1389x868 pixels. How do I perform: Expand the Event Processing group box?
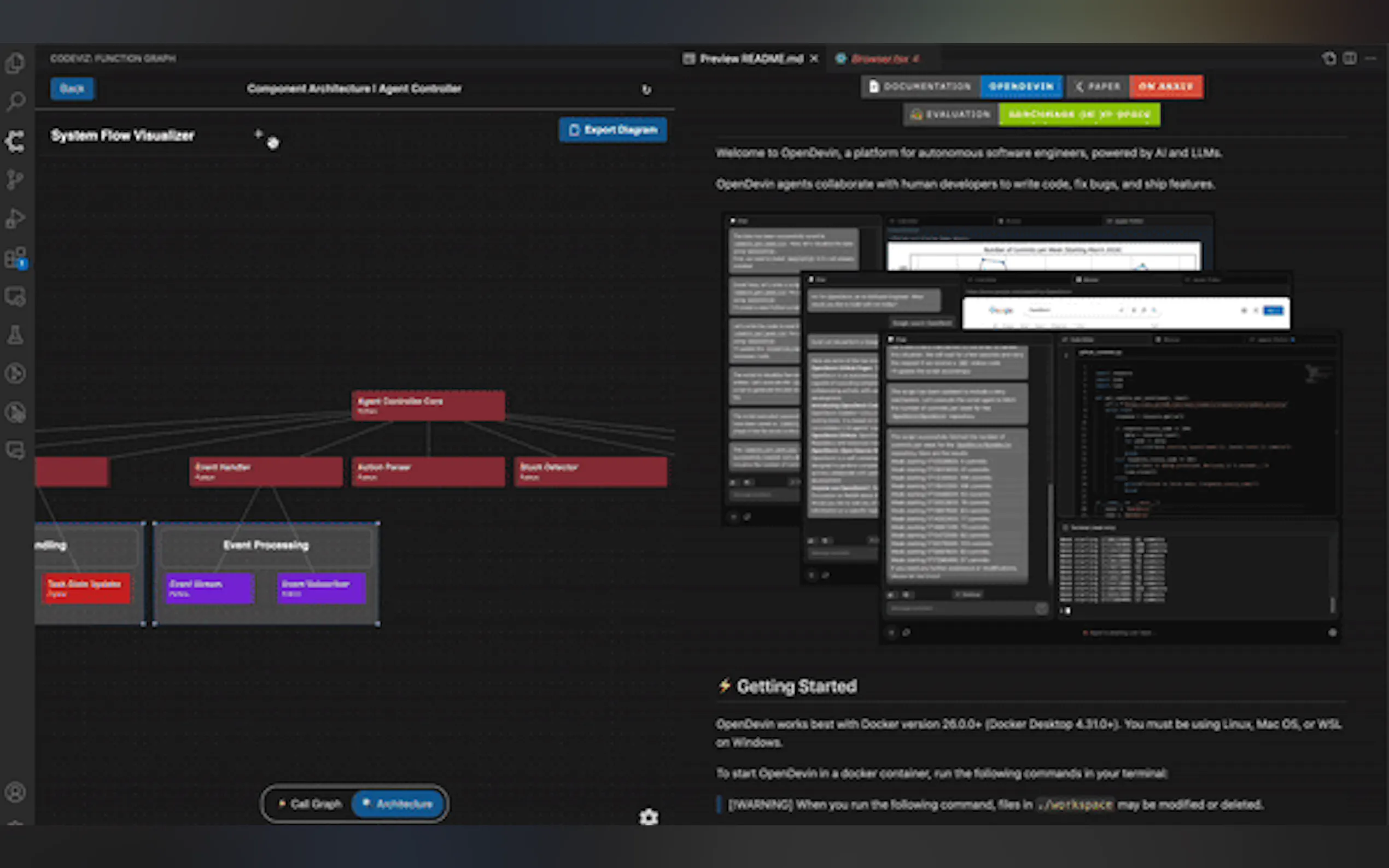(266, 545)
